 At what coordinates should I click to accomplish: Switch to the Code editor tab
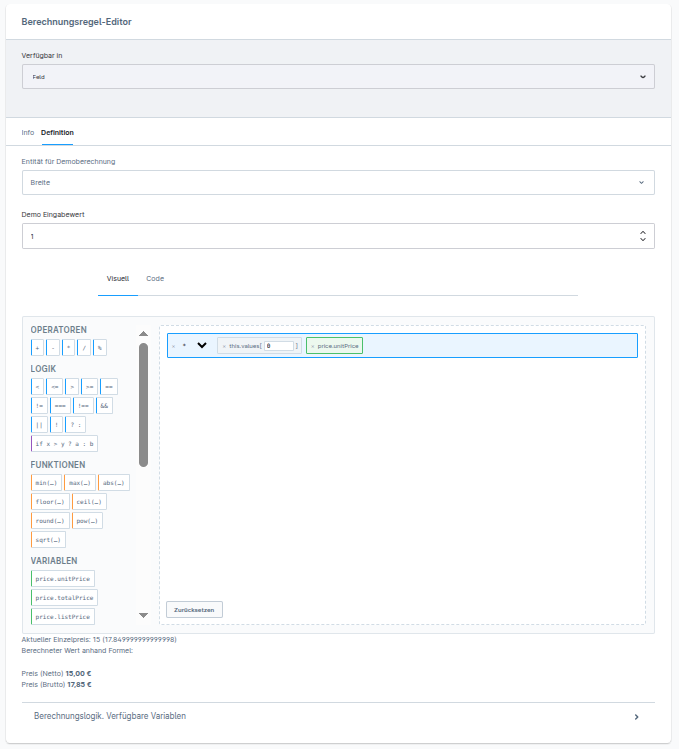(x=155, y=278)
